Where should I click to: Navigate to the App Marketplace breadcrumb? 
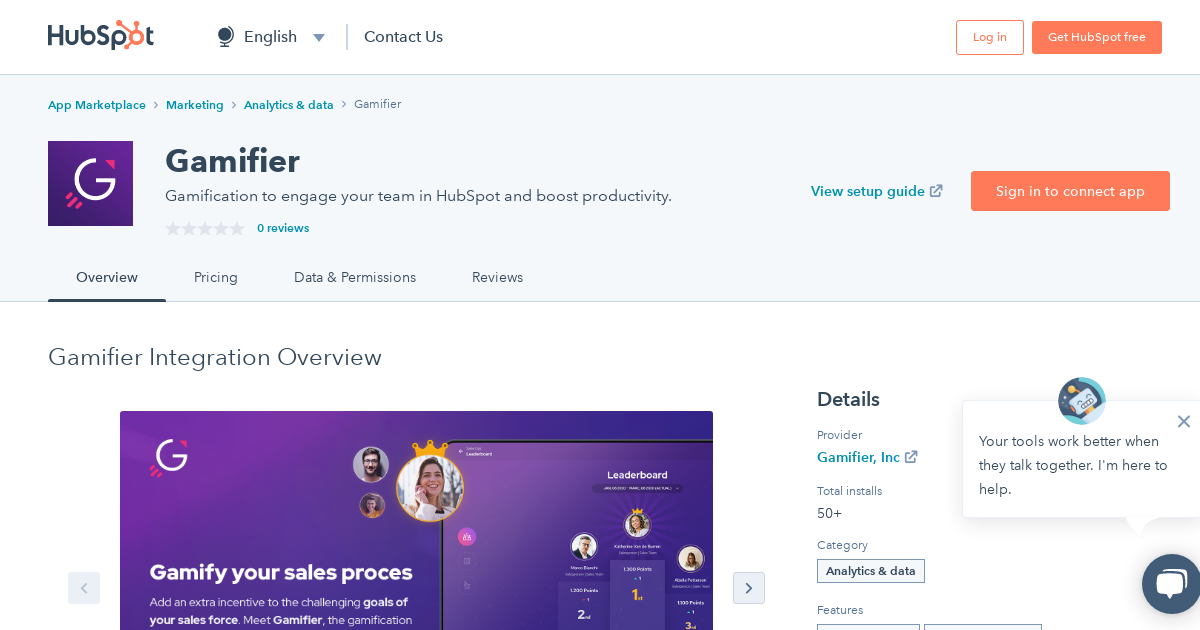click(x=97, y=104)
